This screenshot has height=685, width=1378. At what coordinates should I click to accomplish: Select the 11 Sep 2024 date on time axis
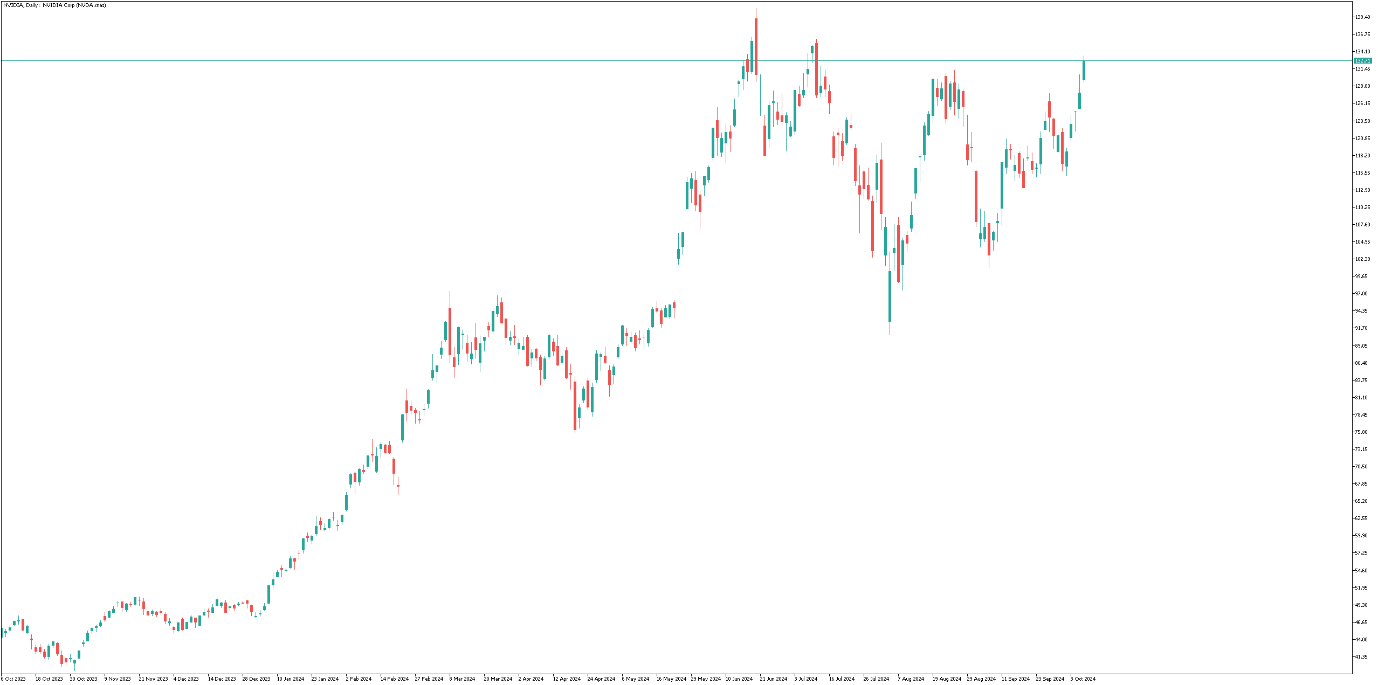1014,678
